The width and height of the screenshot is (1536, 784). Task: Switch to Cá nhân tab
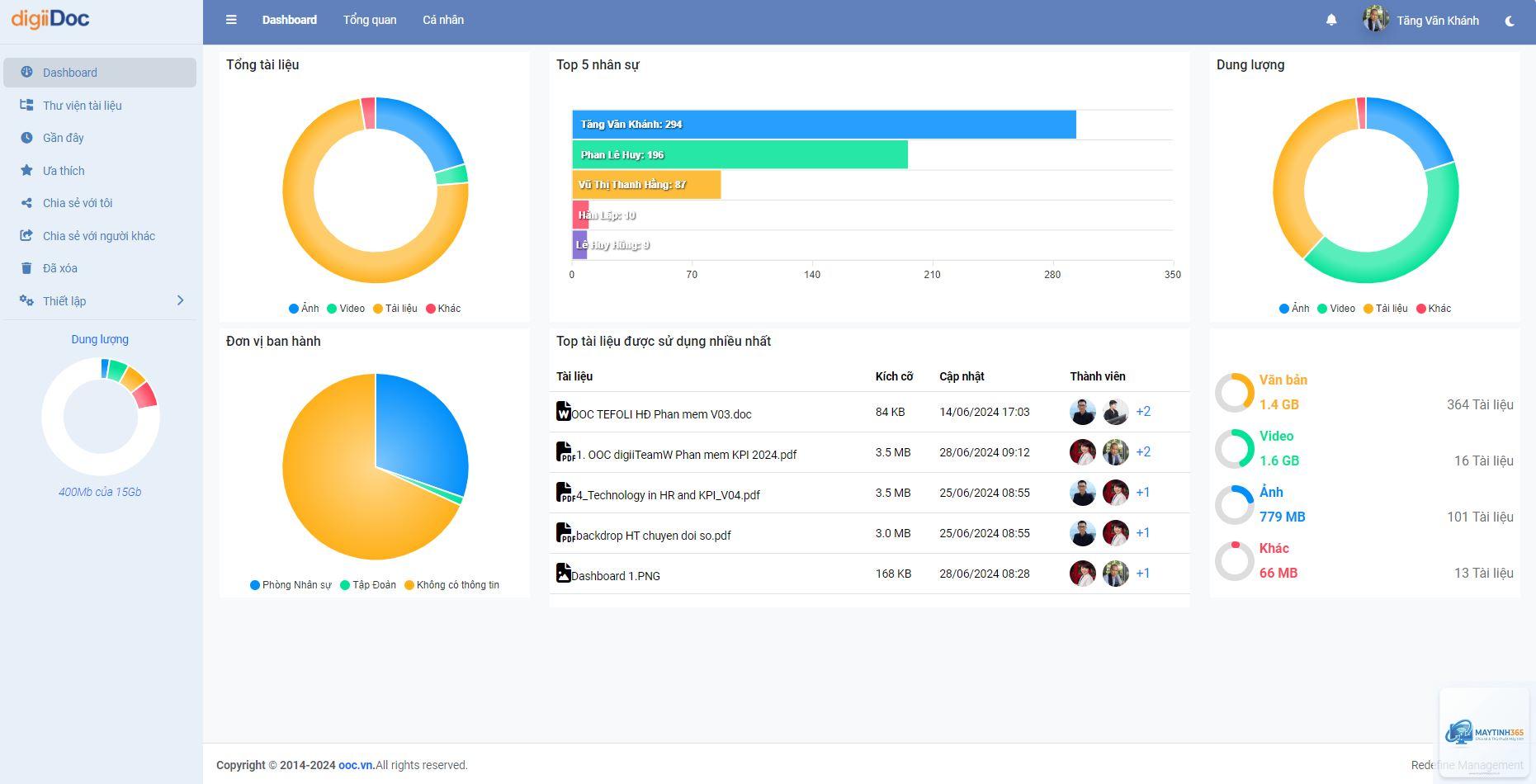[x=443, y=20]
